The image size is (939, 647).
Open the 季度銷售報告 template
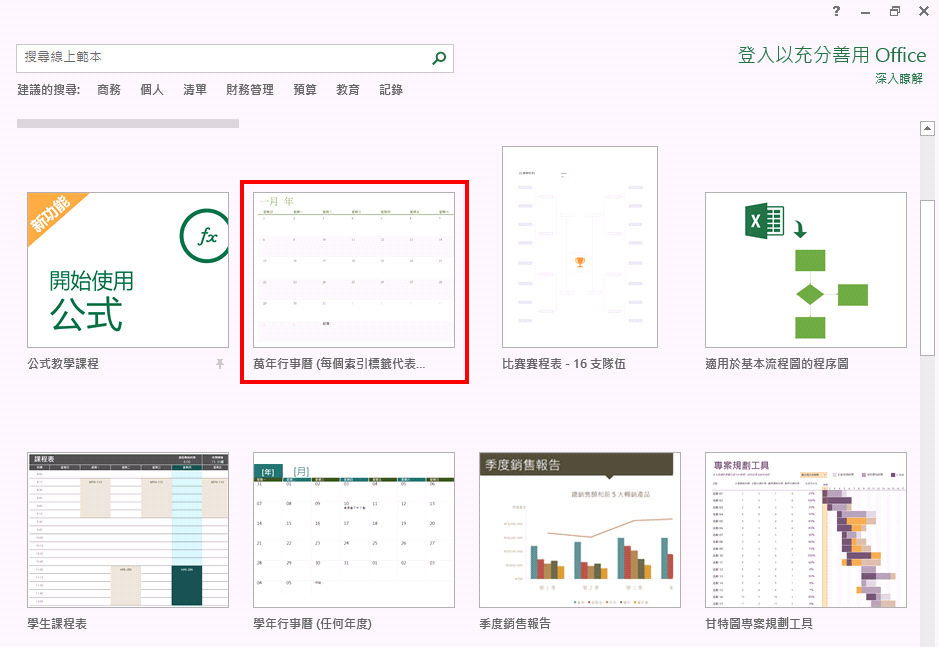point(580,529)
